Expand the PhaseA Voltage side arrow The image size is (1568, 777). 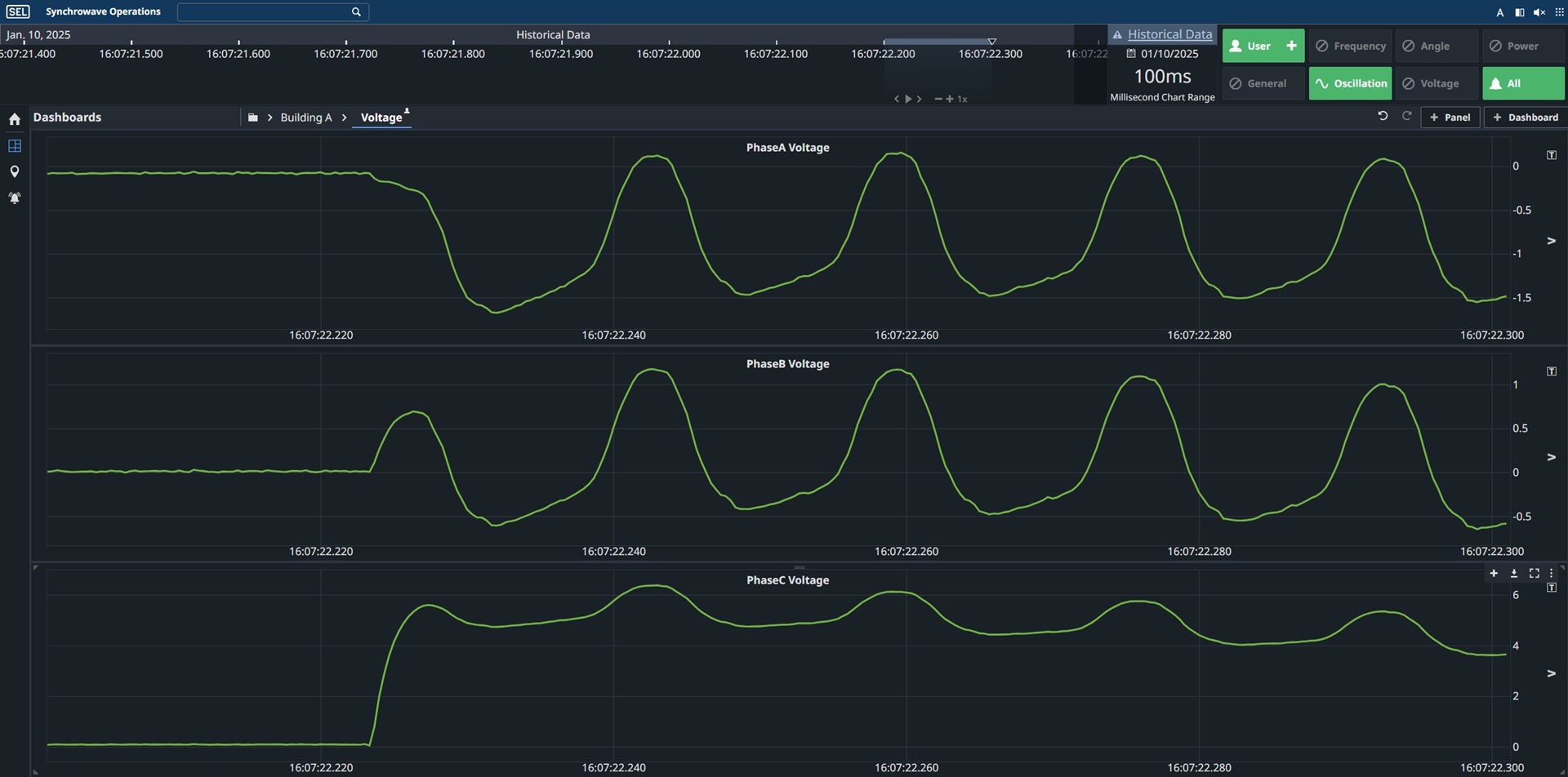point(1551,241)
